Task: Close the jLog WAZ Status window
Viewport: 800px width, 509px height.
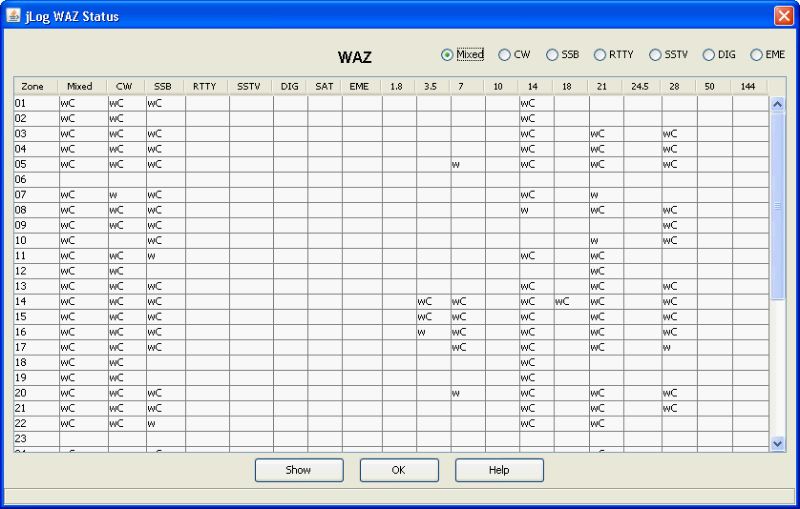Action: (783, 16)
